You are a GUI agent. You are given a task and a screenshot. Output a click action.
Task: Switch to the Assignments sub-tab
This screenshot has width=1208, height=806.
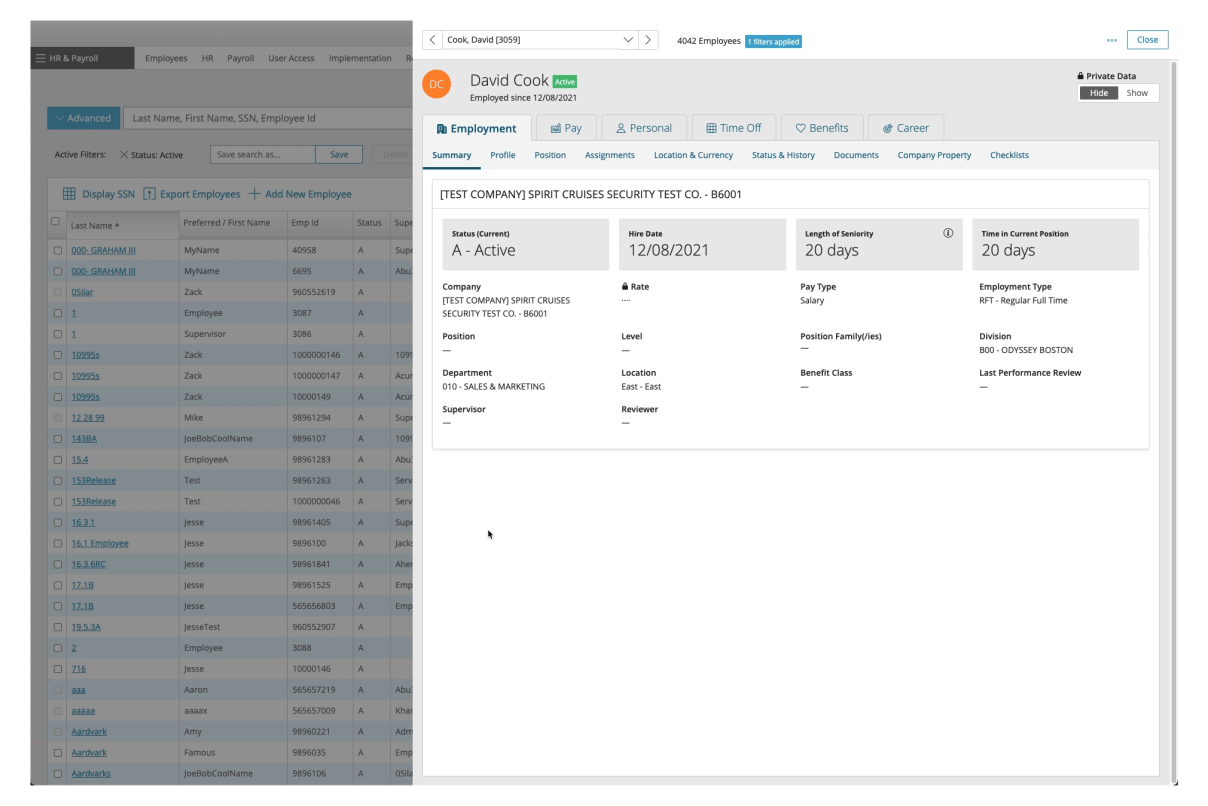[x=610, y=155]
